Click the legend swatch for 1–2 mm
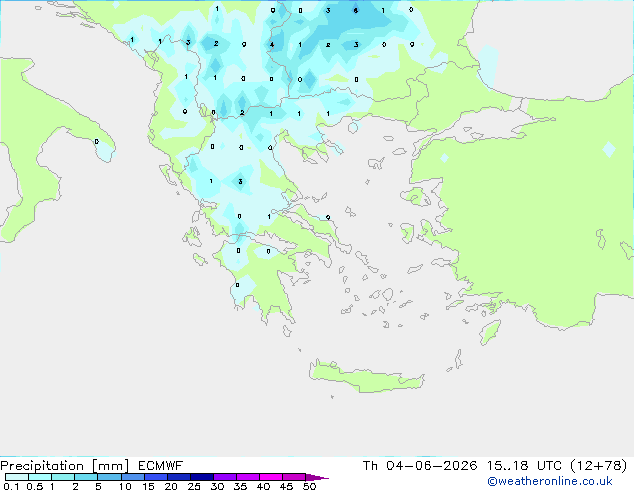The height and width of the screenshot is (490, 634). (63, 477)
